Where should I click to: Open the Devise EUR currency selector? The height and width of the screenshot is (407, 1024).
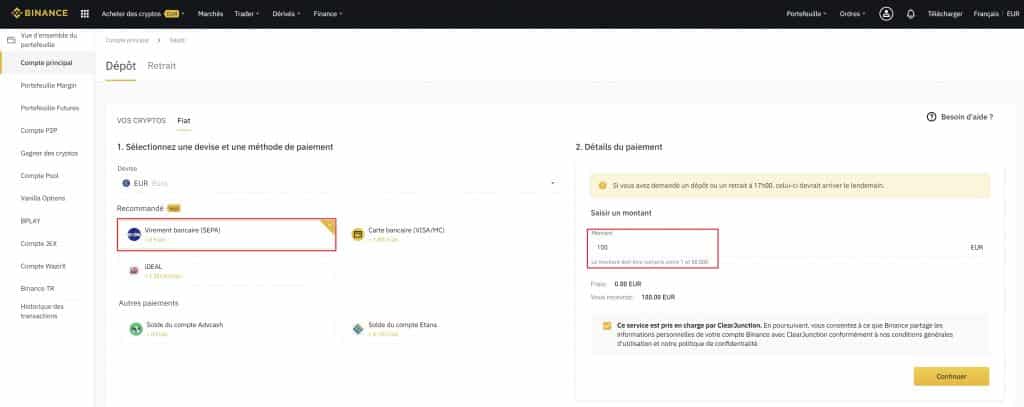tap(339, 183)
